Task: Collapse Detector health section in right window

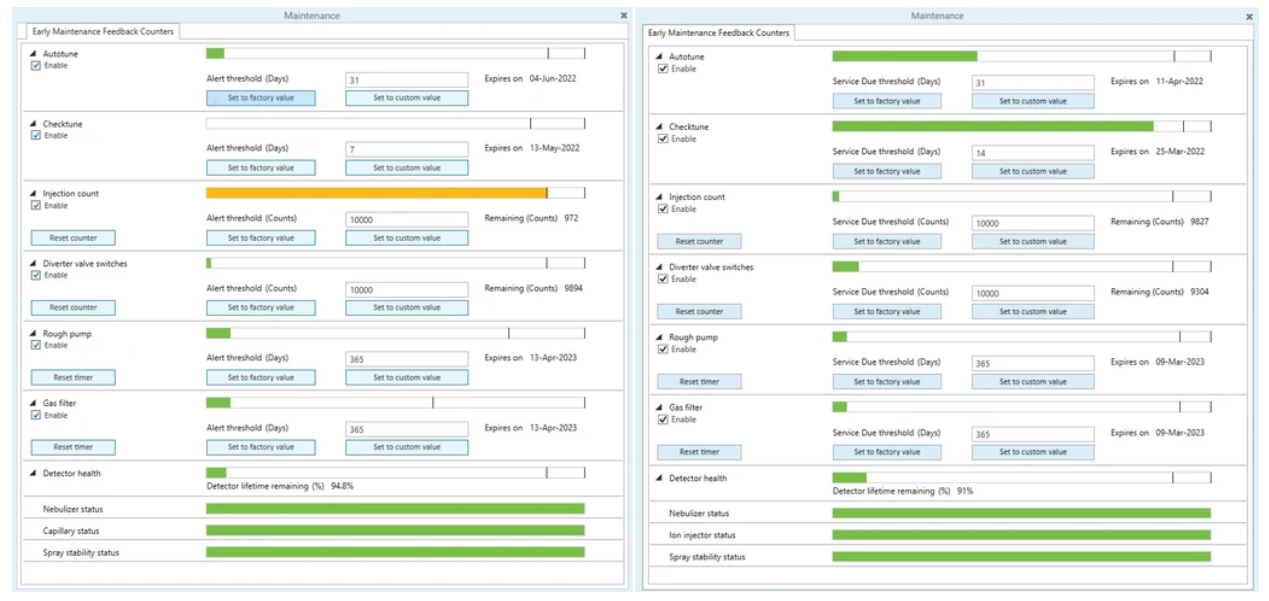Action: click(658, 478)
